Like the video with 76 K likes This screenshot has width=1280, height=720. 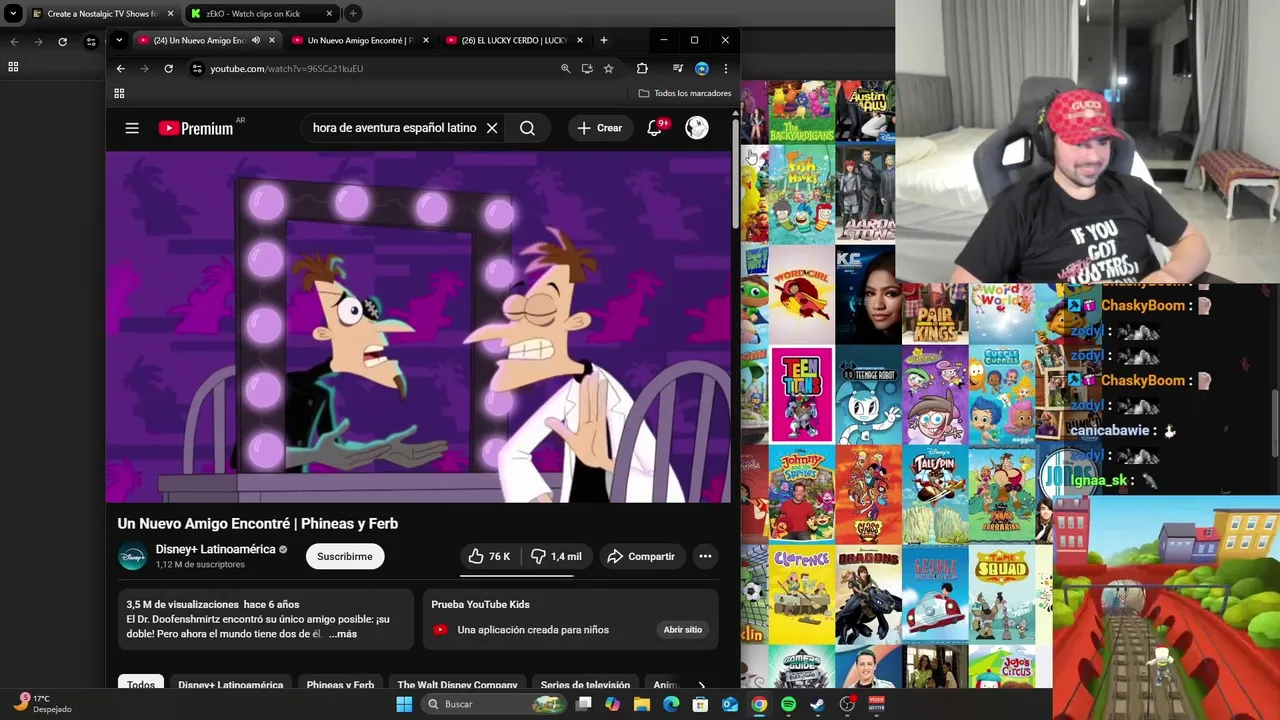(490, 556)
